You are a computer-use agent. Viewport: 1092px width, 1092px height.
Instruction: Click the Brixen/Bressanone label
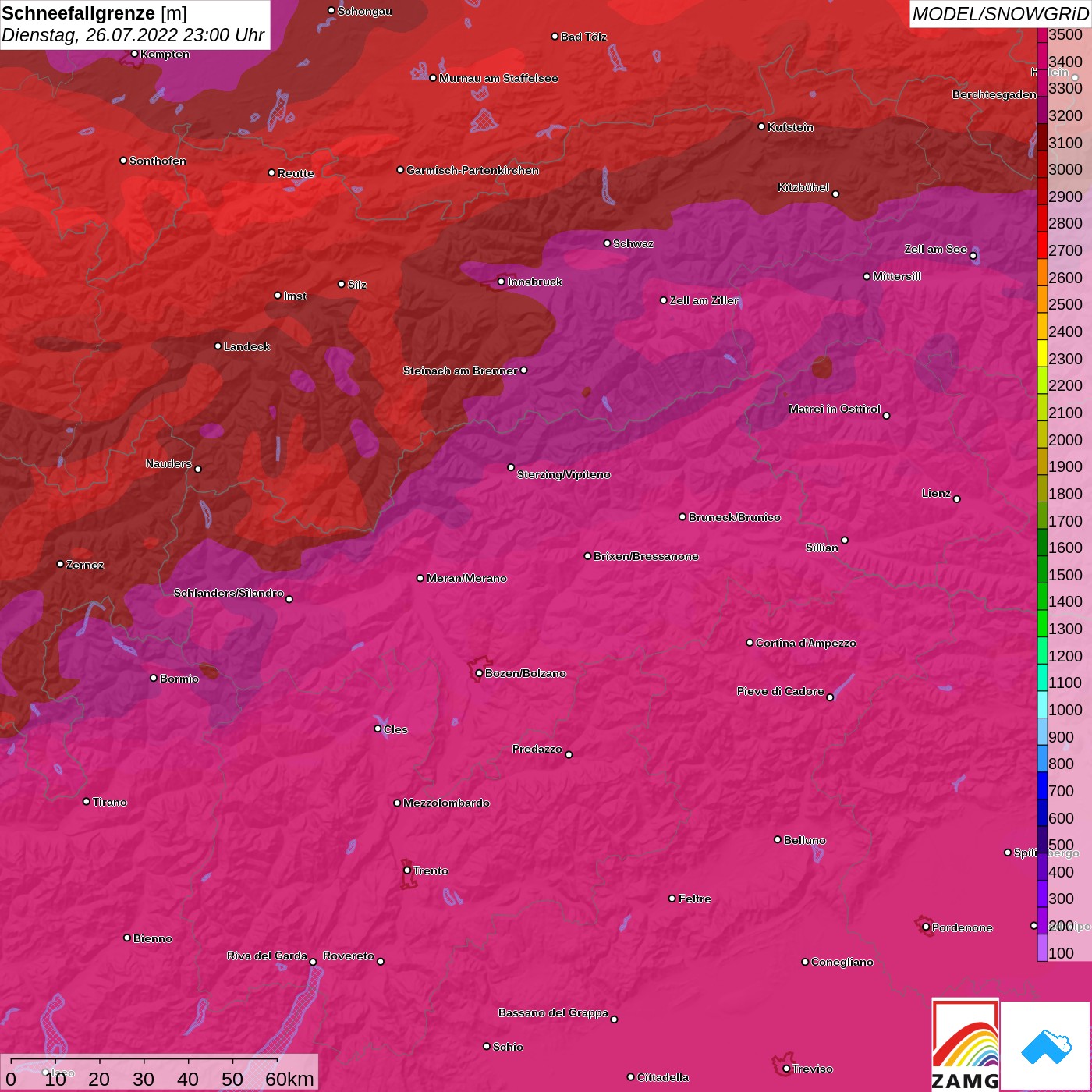coord(646,556)
